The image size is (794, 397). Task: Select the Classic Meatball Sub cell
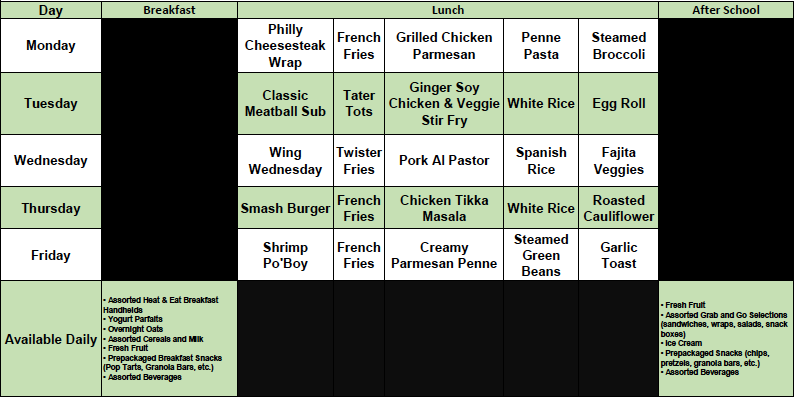point(285,103)
